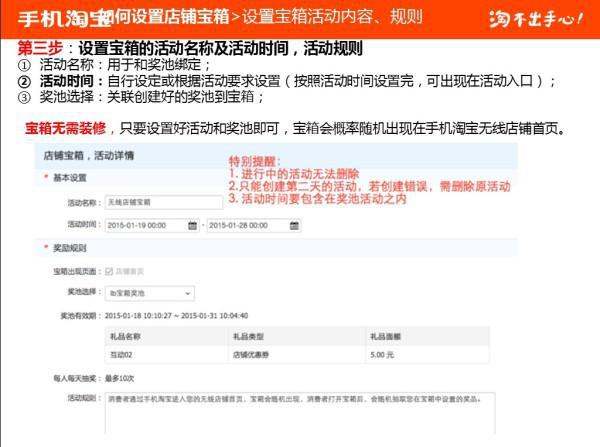The image size is (600, 447).
Task: Click the 奖池有效期 date range text
Action: [176, 316]
